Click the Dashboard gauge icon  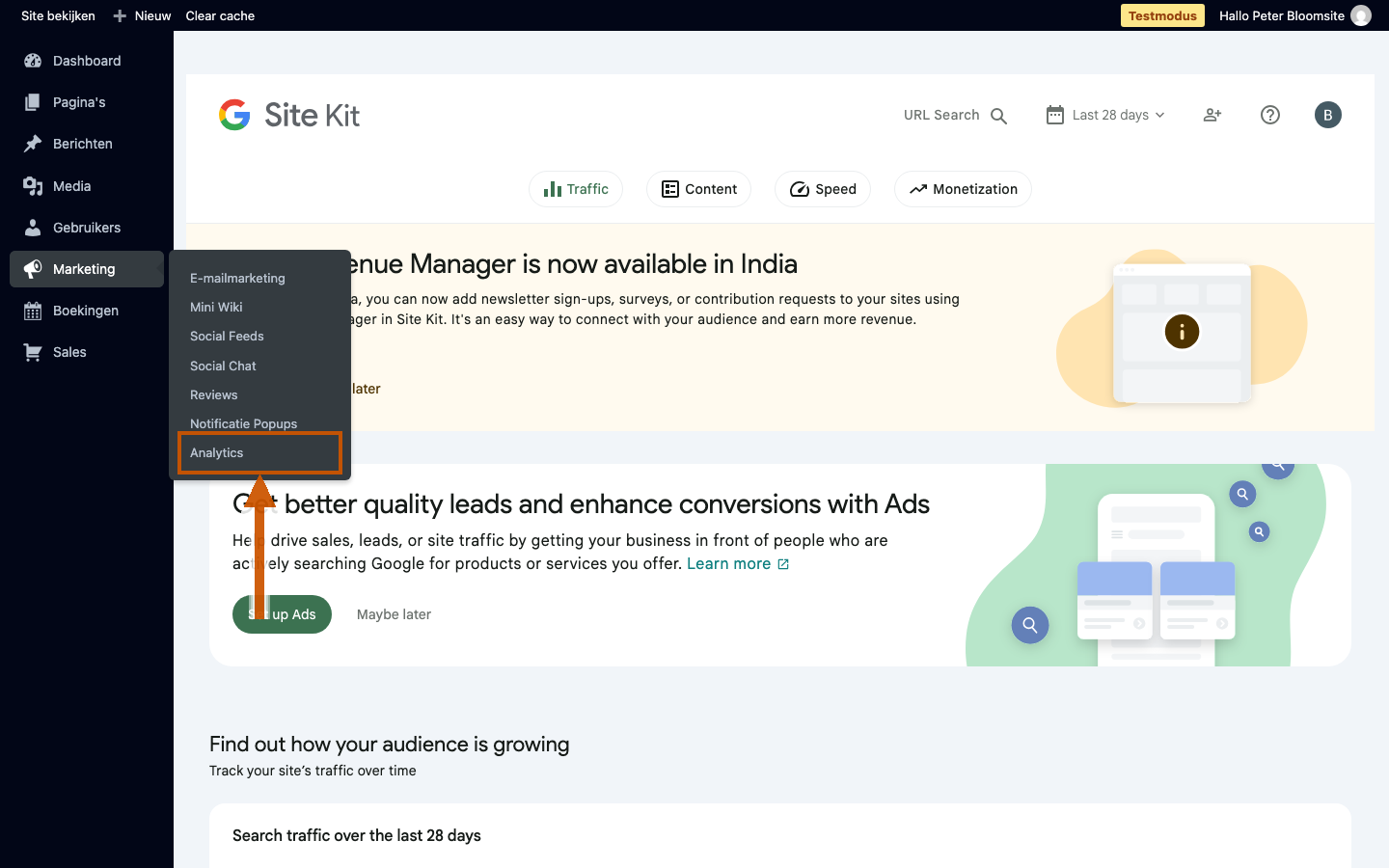(33, 61)
